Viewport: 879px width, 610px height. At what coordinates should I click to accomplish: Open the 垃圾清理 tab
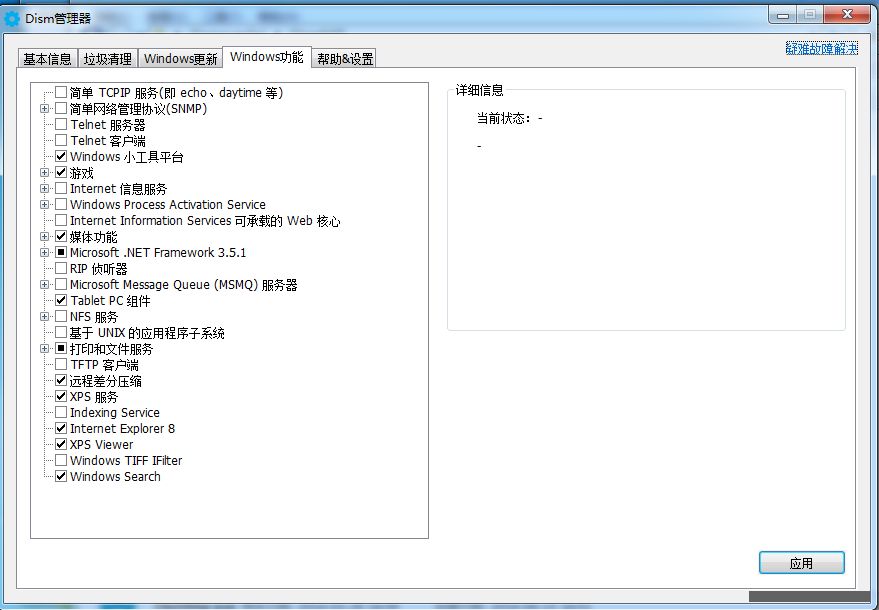[108, 59]
